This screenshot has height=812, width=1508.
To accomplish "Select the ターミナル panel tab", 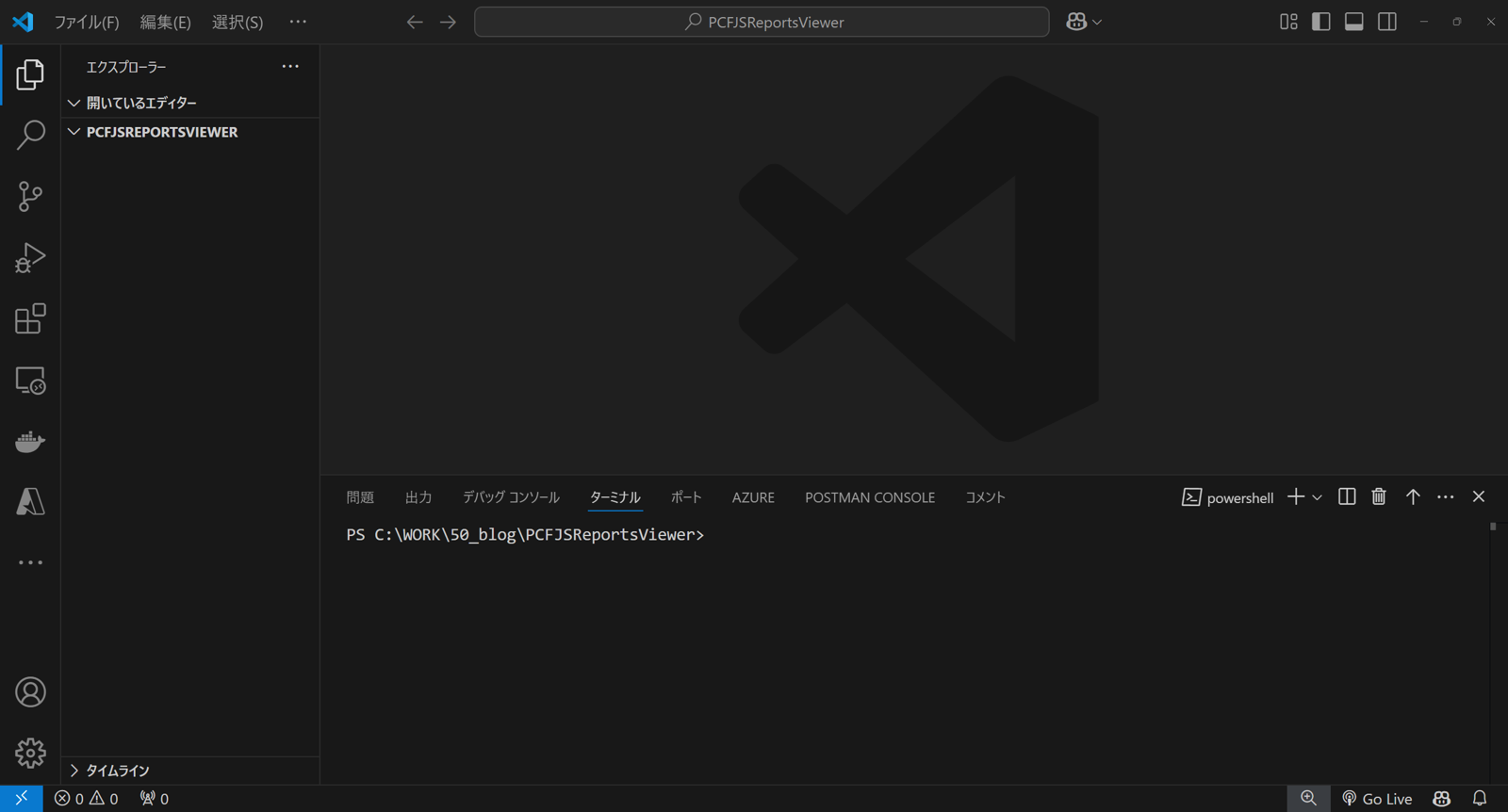I will click(x=615, y=497).
